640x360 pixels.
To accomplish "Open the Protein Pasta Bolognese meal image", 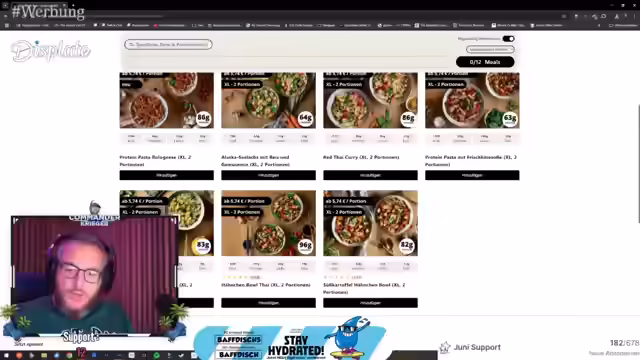I will pos(167,100).
